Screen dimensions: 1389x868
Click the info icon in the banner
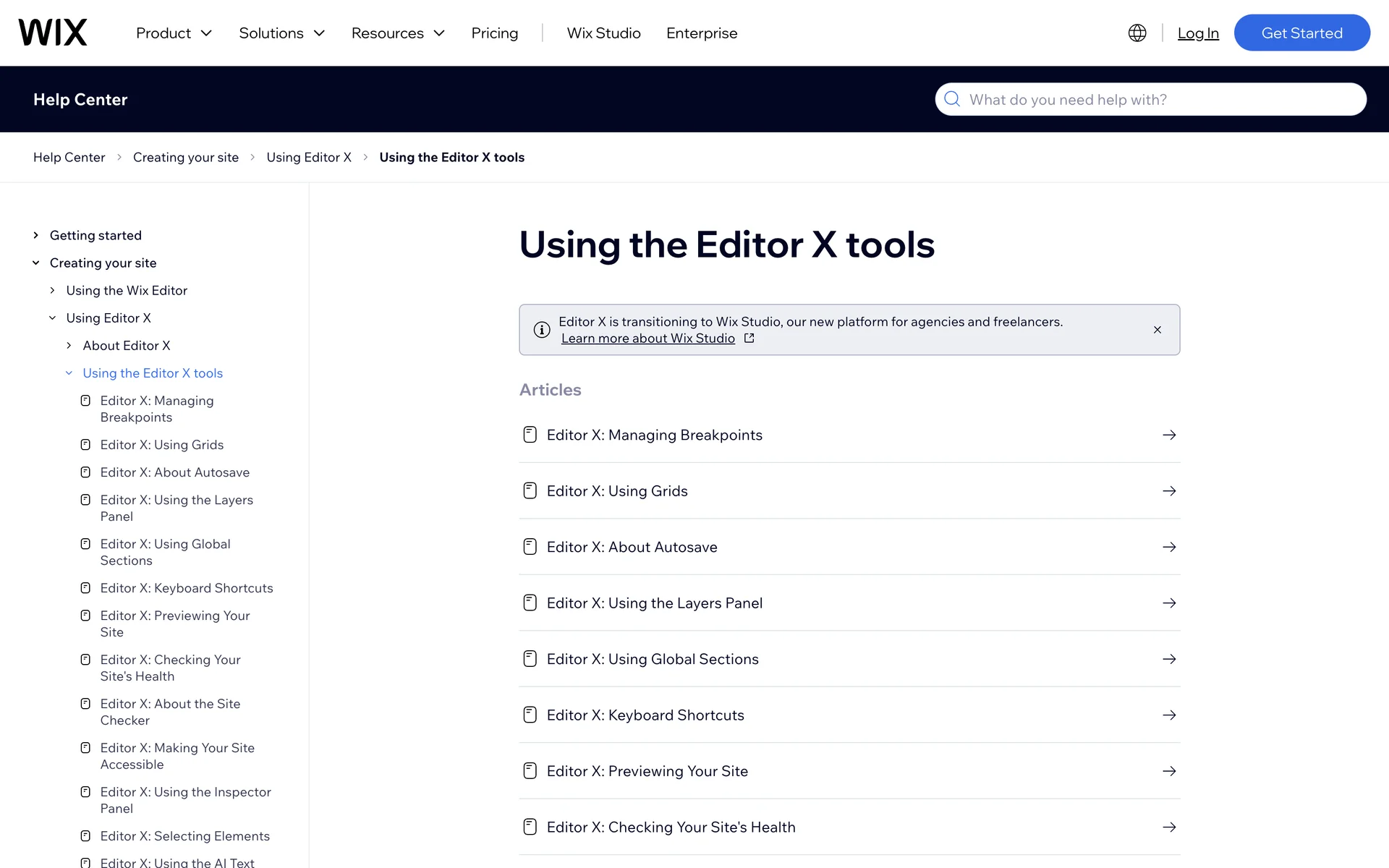coord(542,330)
